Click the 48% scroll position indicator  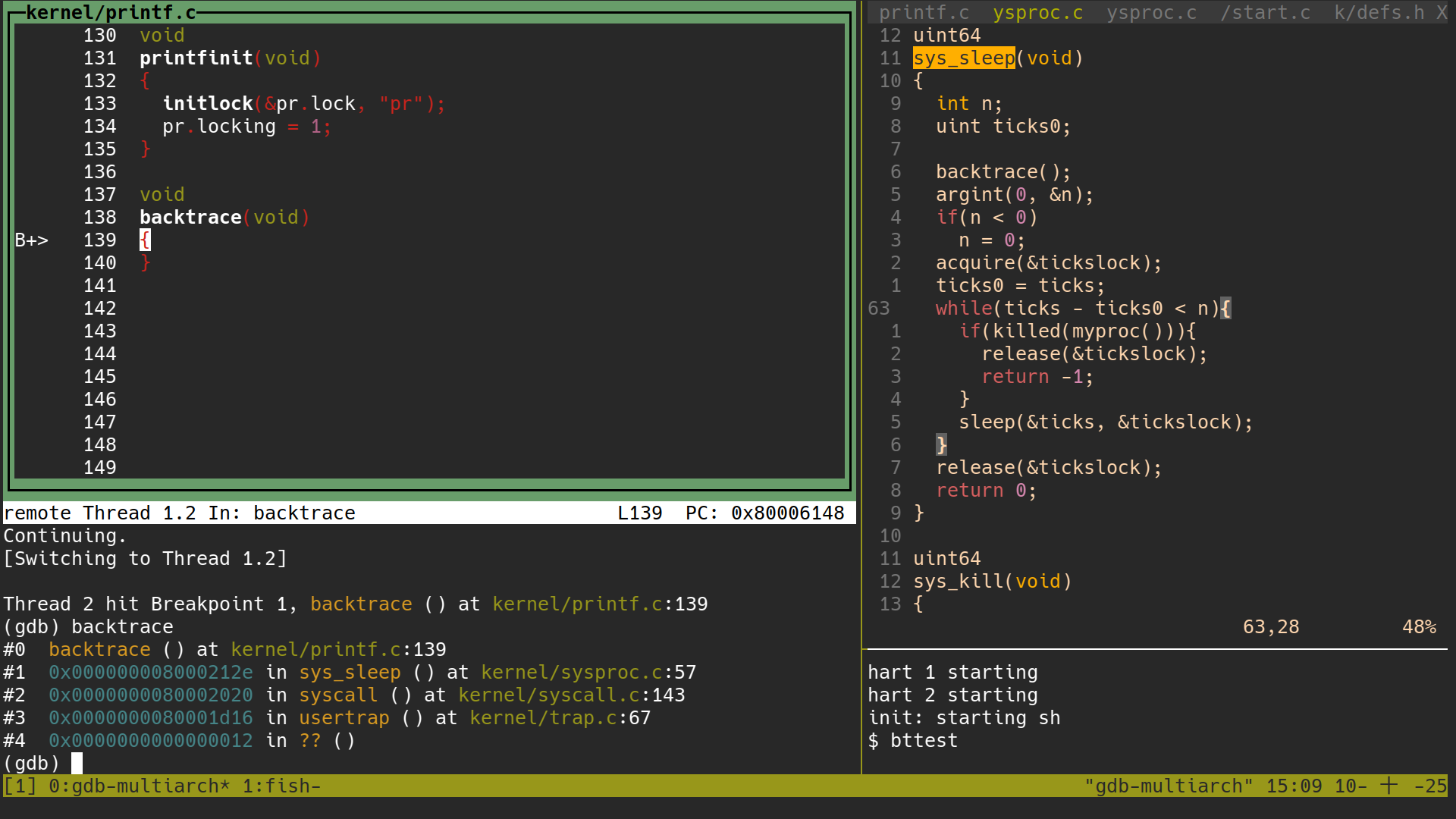[x=1420, y=626]
